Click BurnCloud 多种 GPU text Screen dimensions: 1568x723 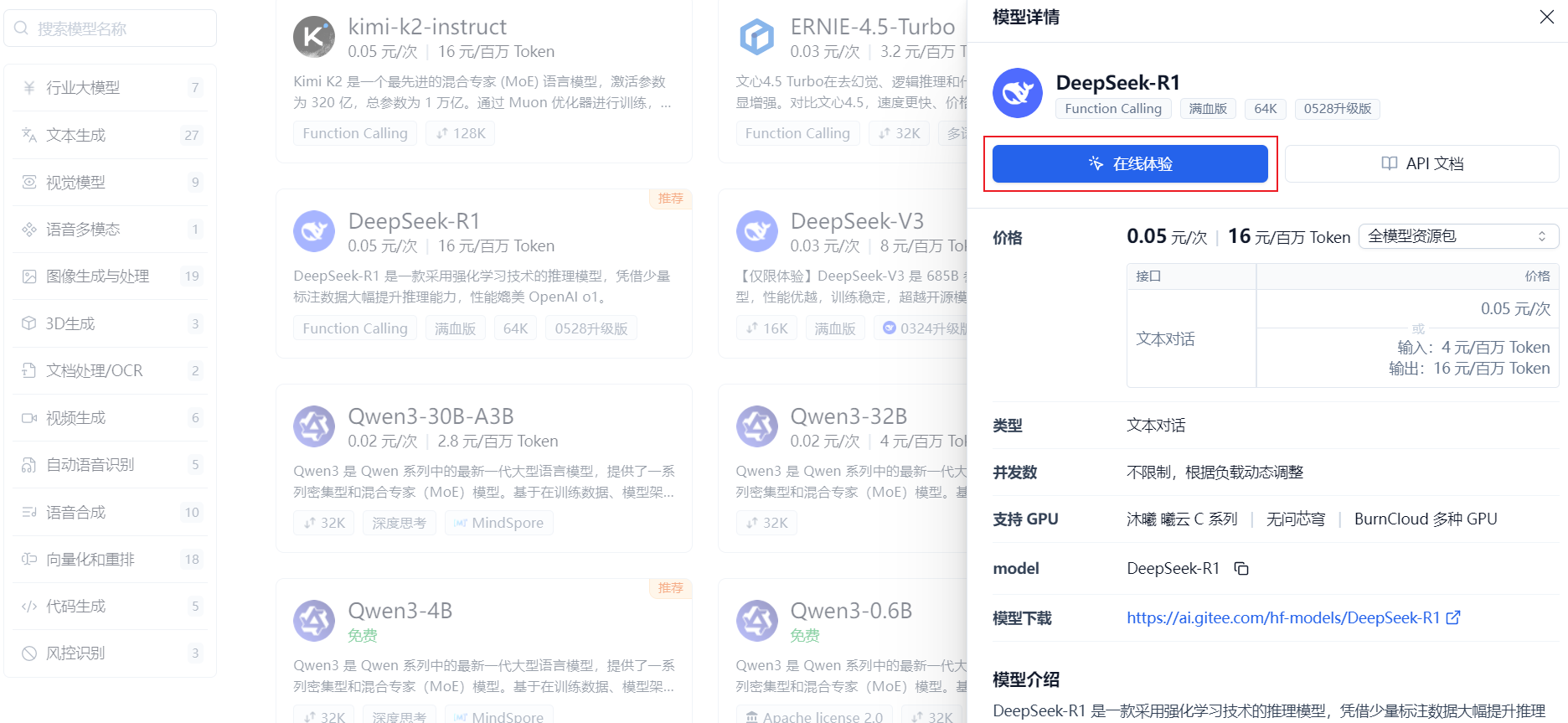[x=1426, y=519]
